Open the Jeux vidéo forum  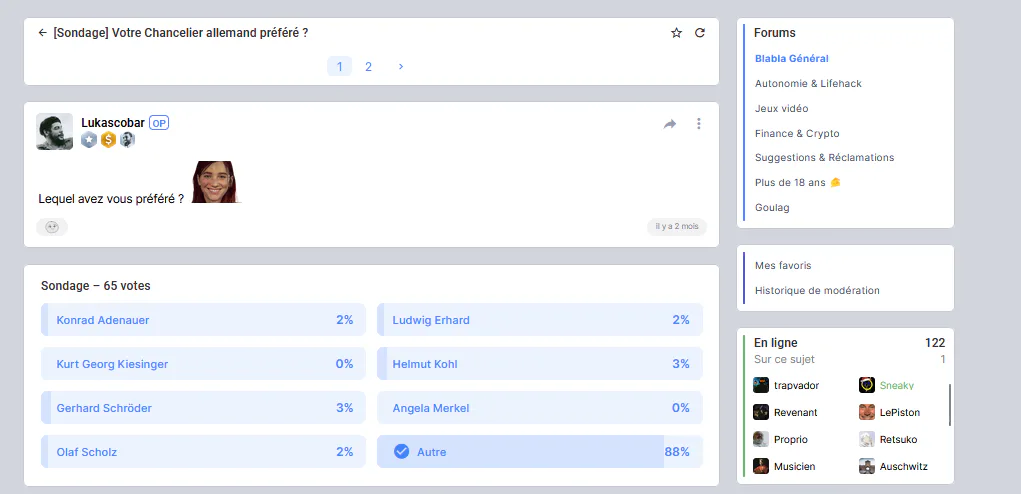781,108
